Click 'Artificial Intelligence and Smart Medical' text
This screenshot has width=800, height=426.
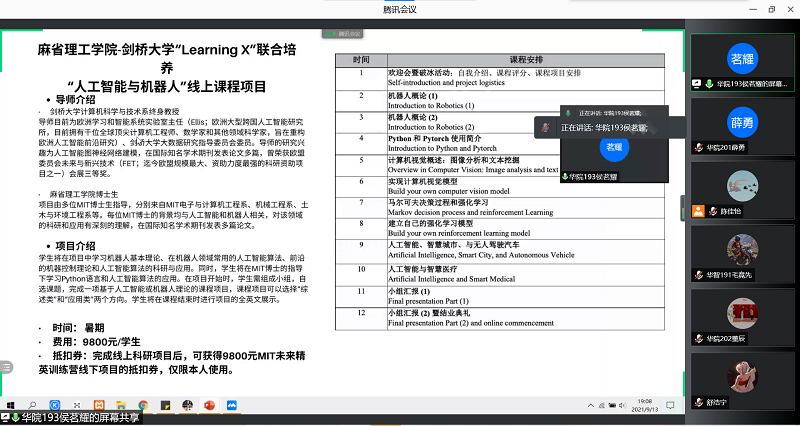tap(452, 279)
